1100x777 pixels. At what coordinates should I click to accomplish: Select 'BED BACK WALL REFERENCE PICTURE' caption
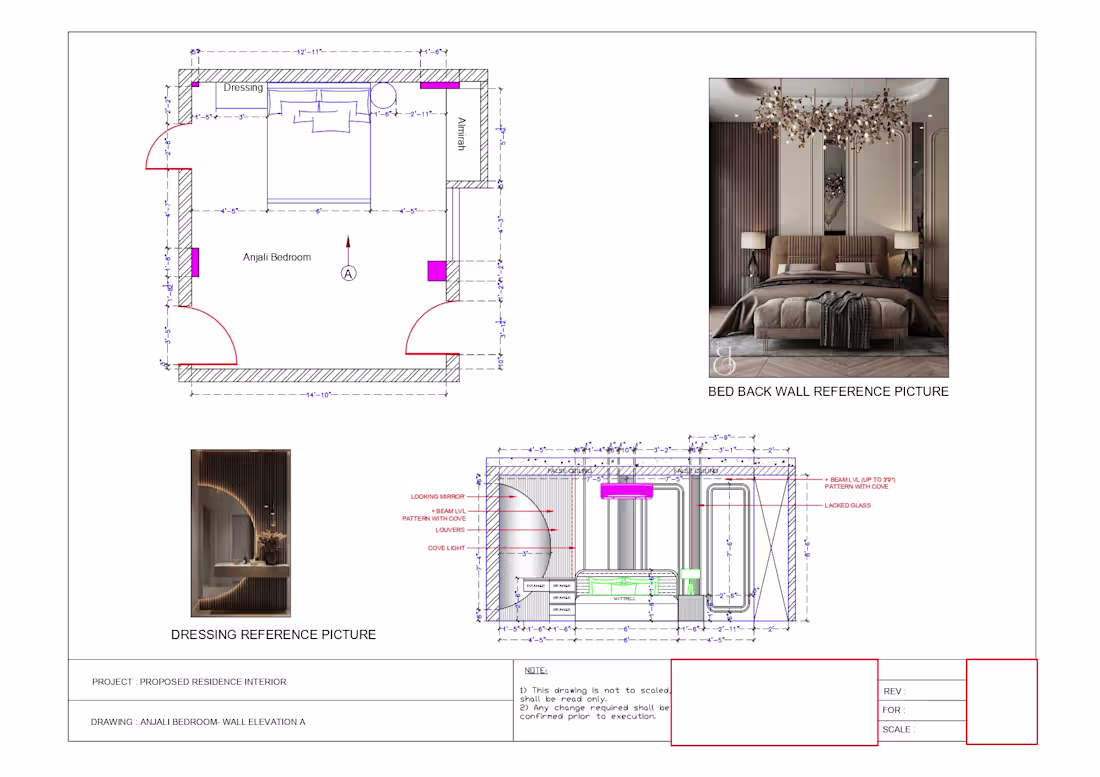[x=828, y=391]
